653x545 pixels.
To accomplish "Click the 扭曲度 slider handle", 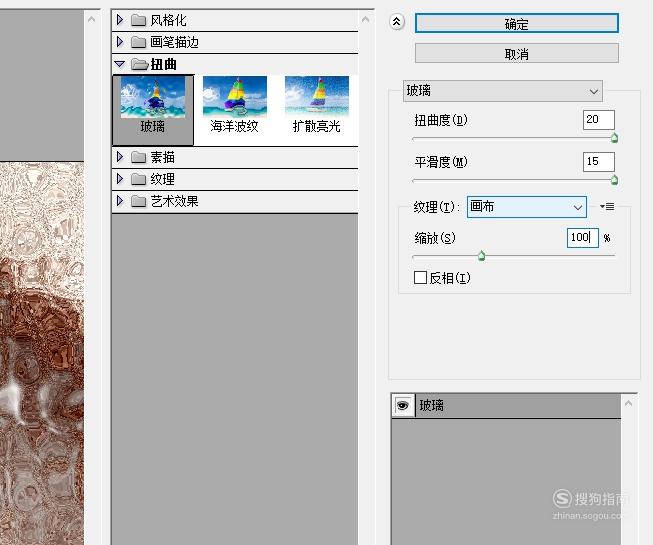I will pos(614,138).
